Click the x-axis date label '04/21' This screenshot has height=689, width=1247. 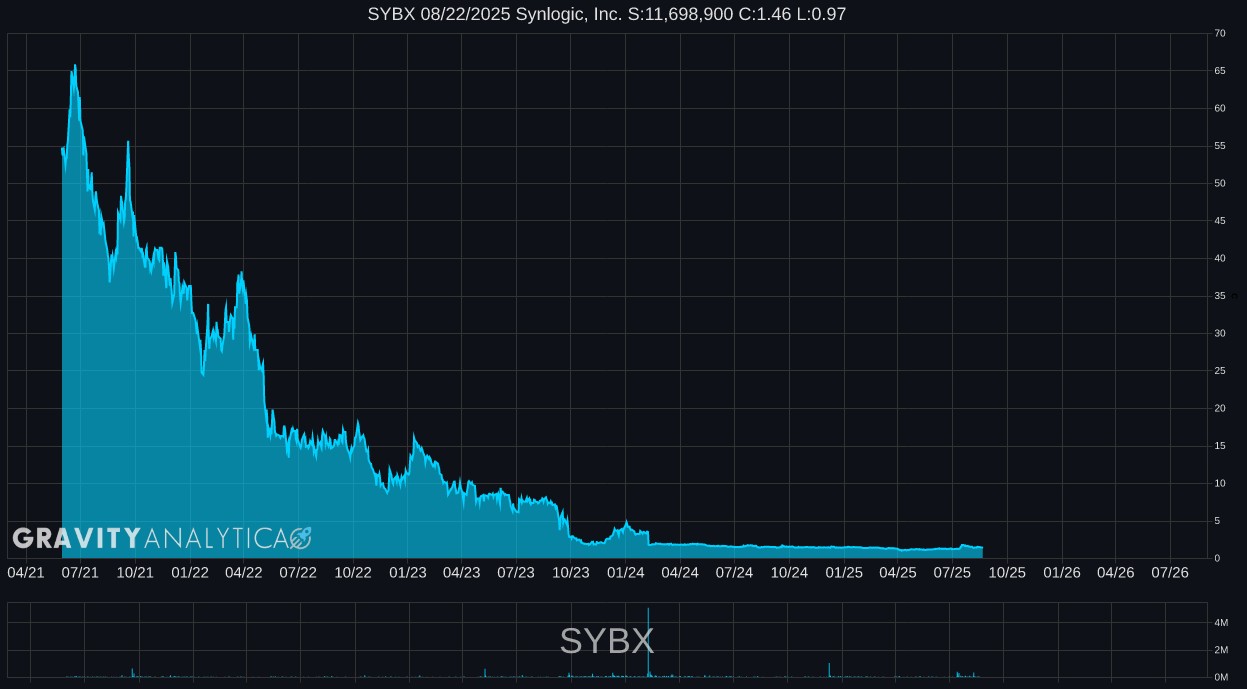(26, 573)
